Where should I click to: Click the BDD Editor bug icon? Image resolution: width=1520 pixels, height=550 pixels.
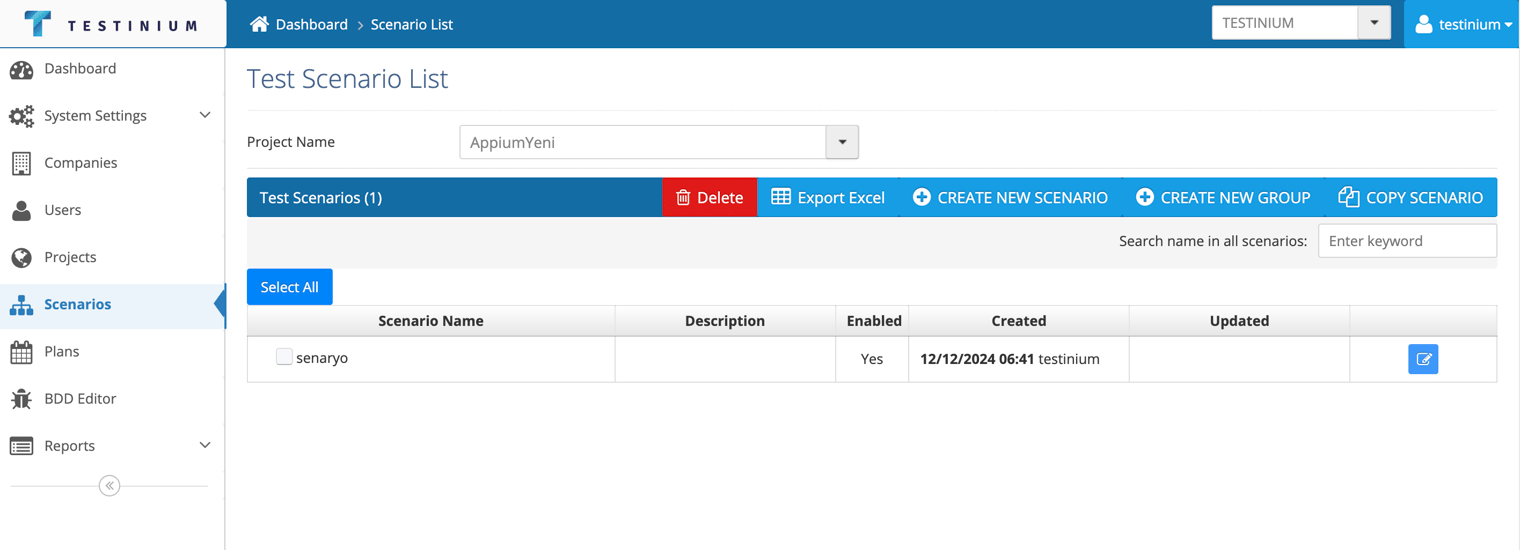(x=21, y=399)
